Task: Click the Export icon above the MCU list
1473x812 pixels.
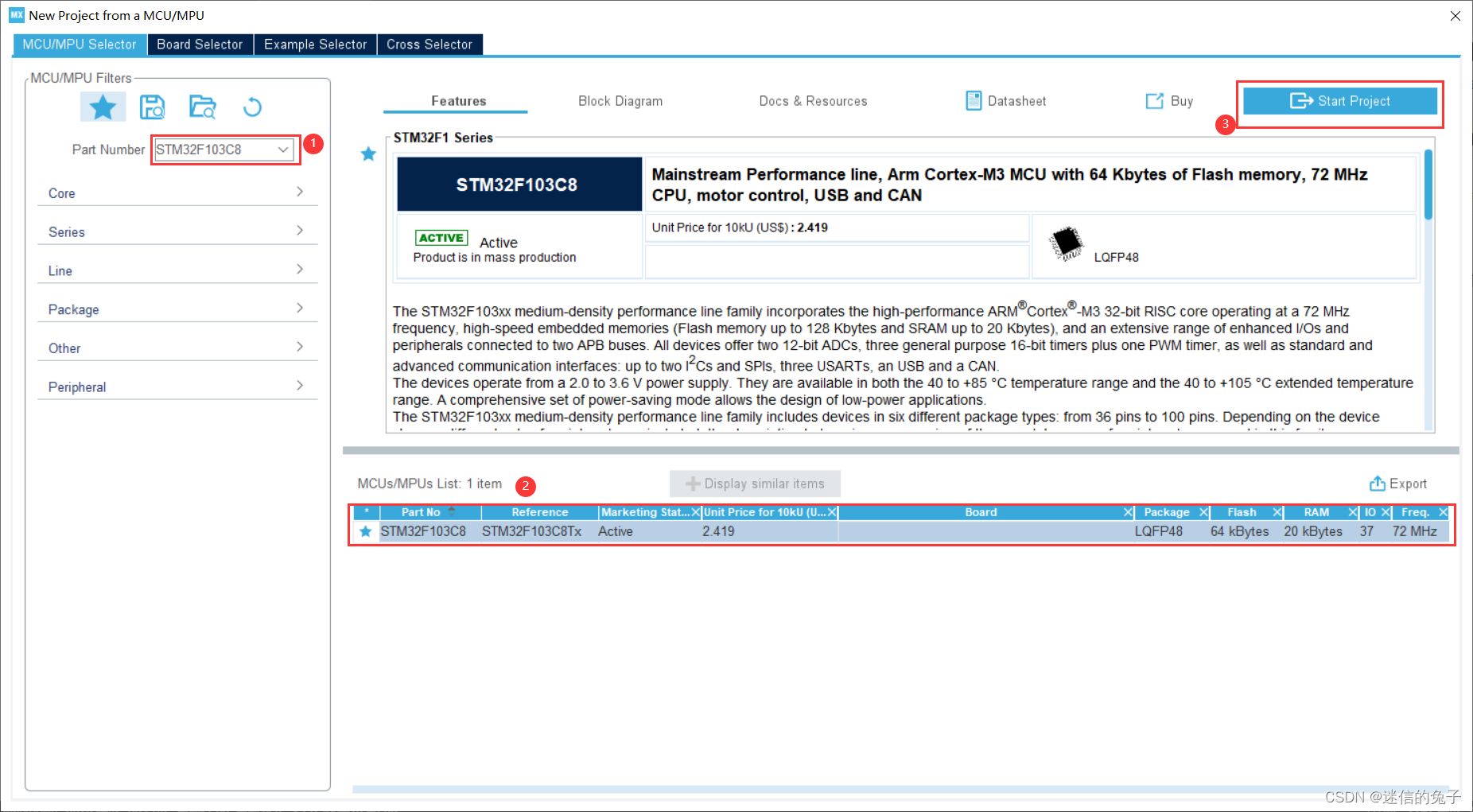Action: click(x=1377, y=484)
